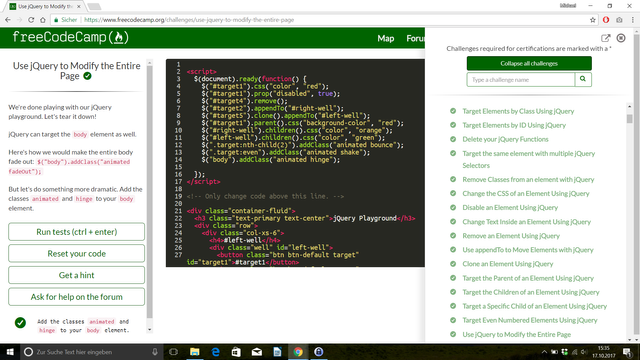
Task: Click Reset your code button
Action: [x=76, y=253]
